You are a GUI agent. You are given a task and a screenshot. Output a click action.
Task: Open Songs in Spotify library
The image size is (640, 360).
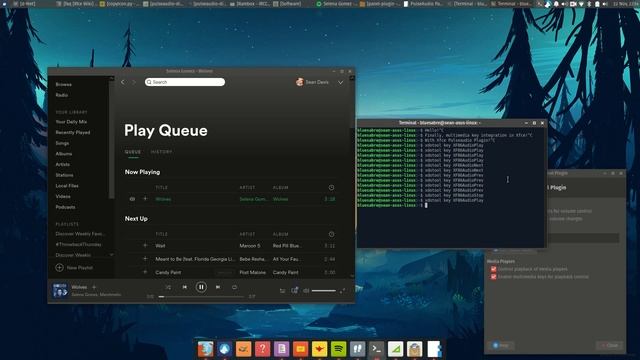point(62,143)
